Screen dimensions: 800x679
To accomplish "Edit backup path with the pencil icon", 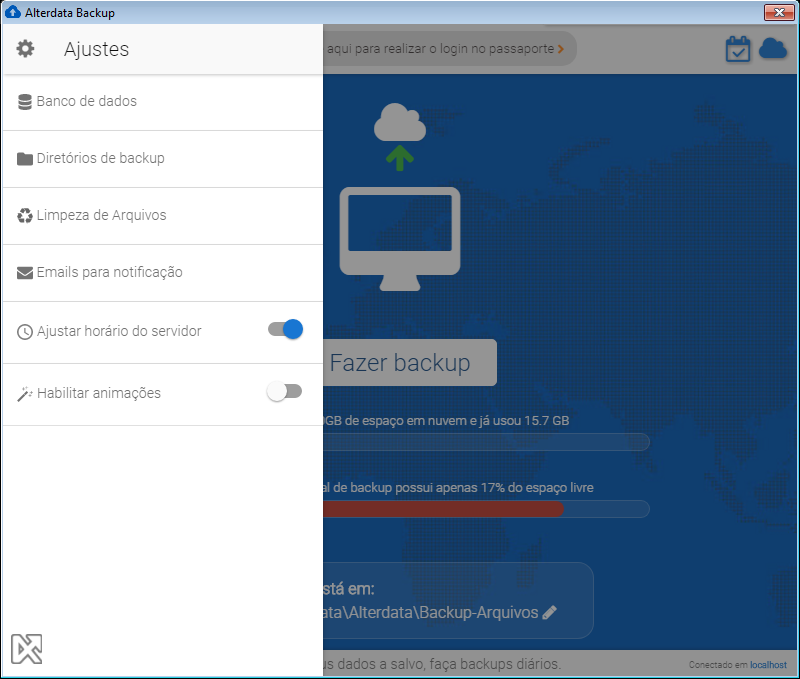I will [549, 613].
